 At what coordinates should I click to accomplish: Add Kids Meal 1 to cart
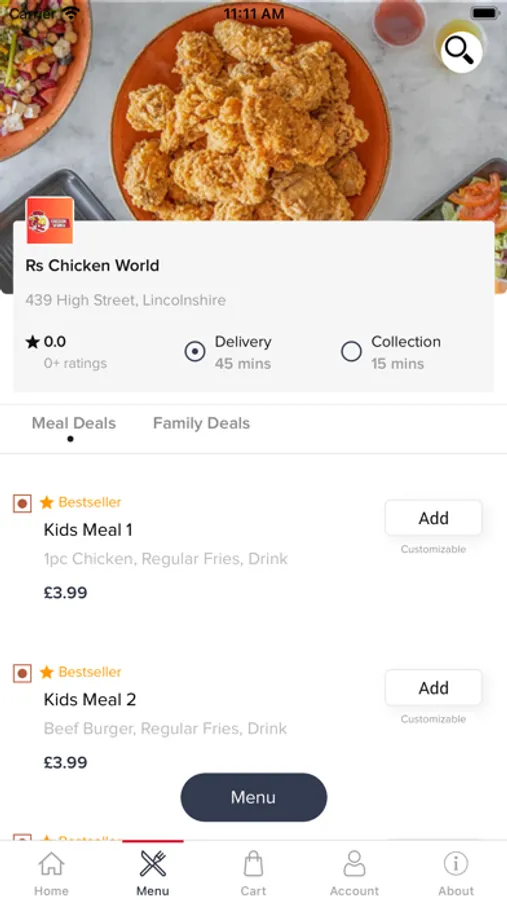[434, 518]
